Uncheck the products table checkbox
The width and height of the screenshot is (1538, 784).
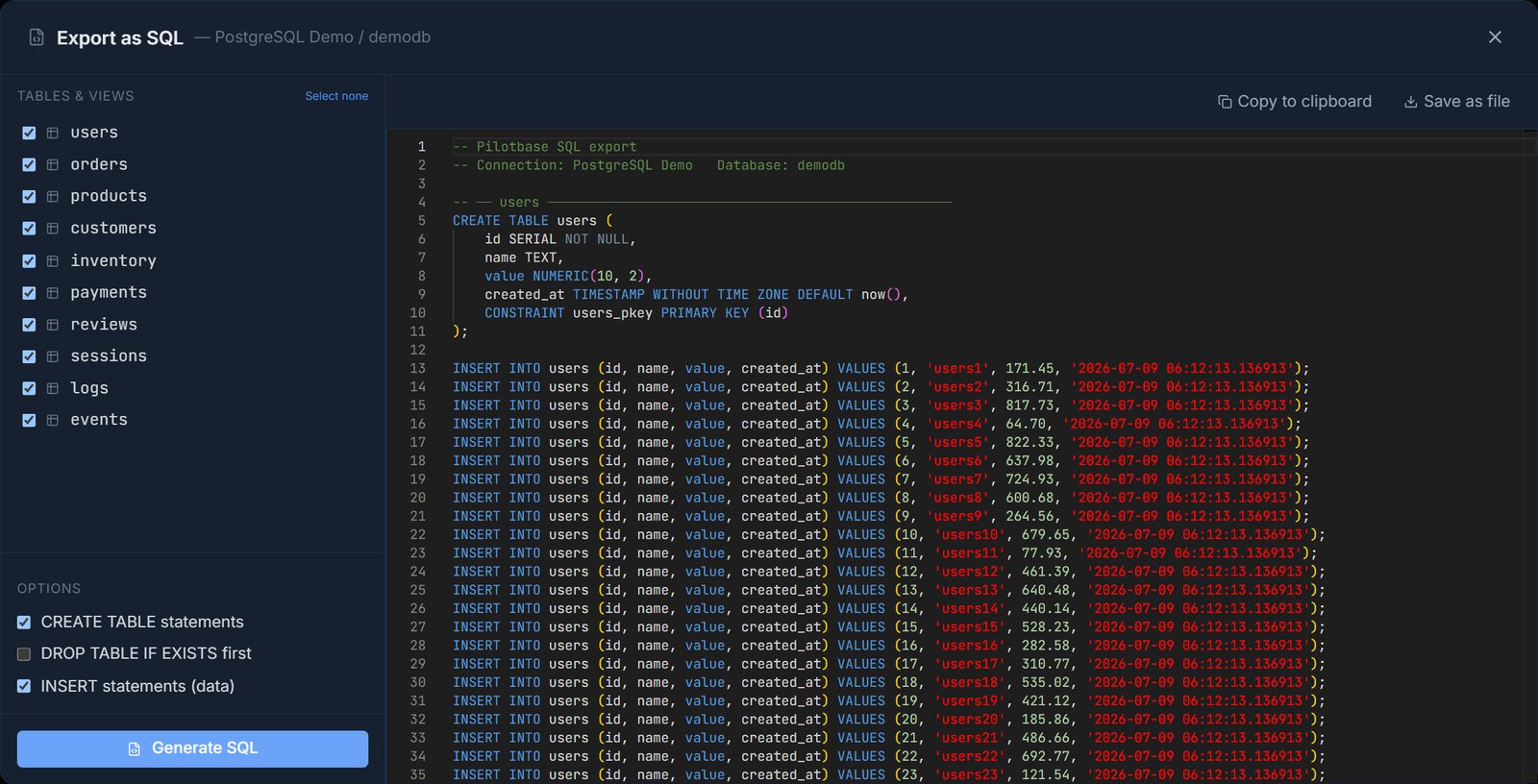[29, 196]
